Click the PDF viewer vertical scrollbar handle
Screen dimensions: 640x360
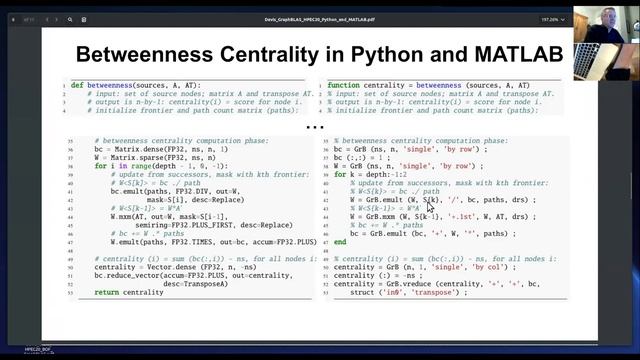click(x=632, y=186)
